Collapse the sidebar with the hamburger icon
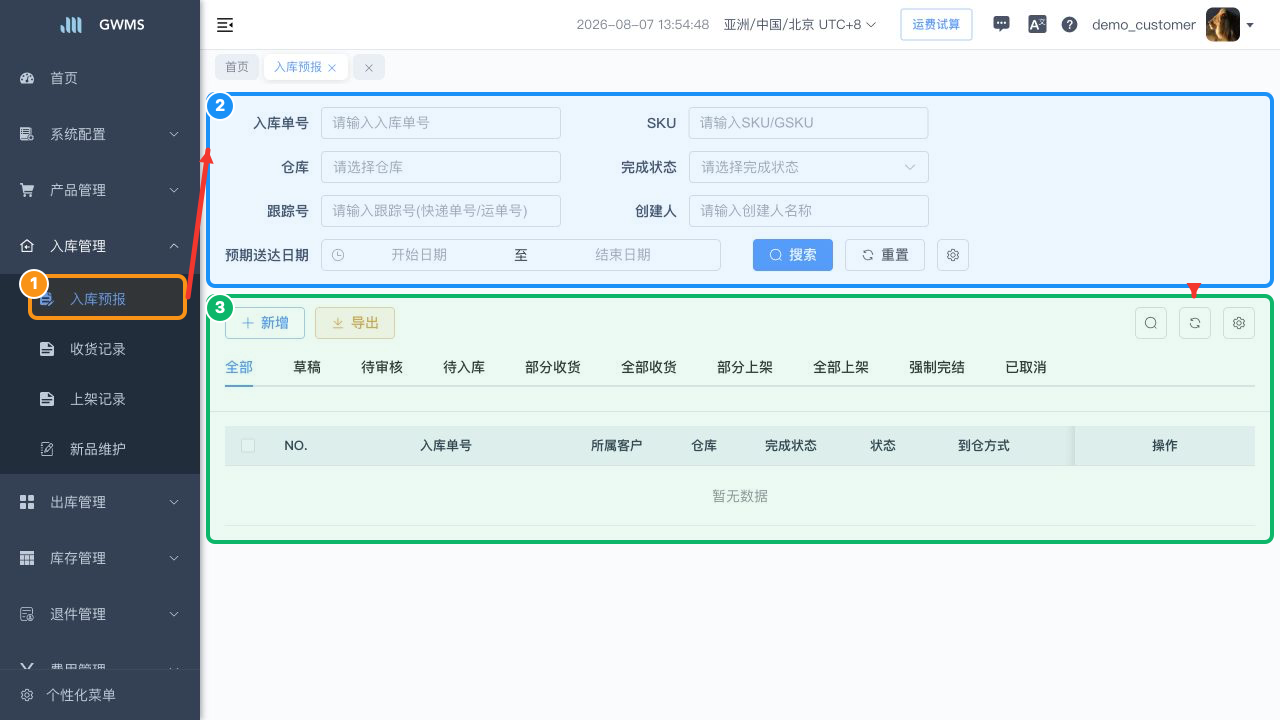This screenshot has height=720, width=1280. (225, 25)
